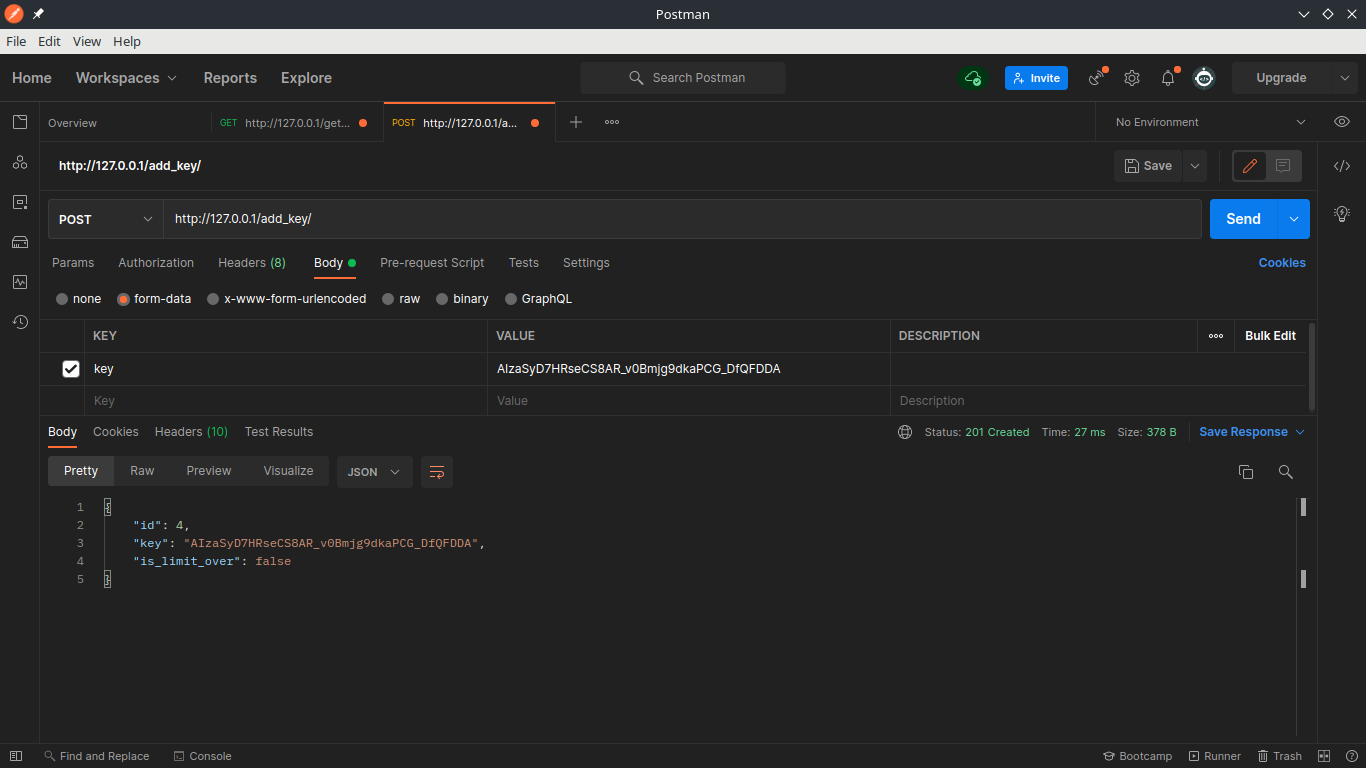Image resolution: width=1366 pixels, height=768 pixels.
Task: Open tab options ellipsis
Action: point(612,122)
